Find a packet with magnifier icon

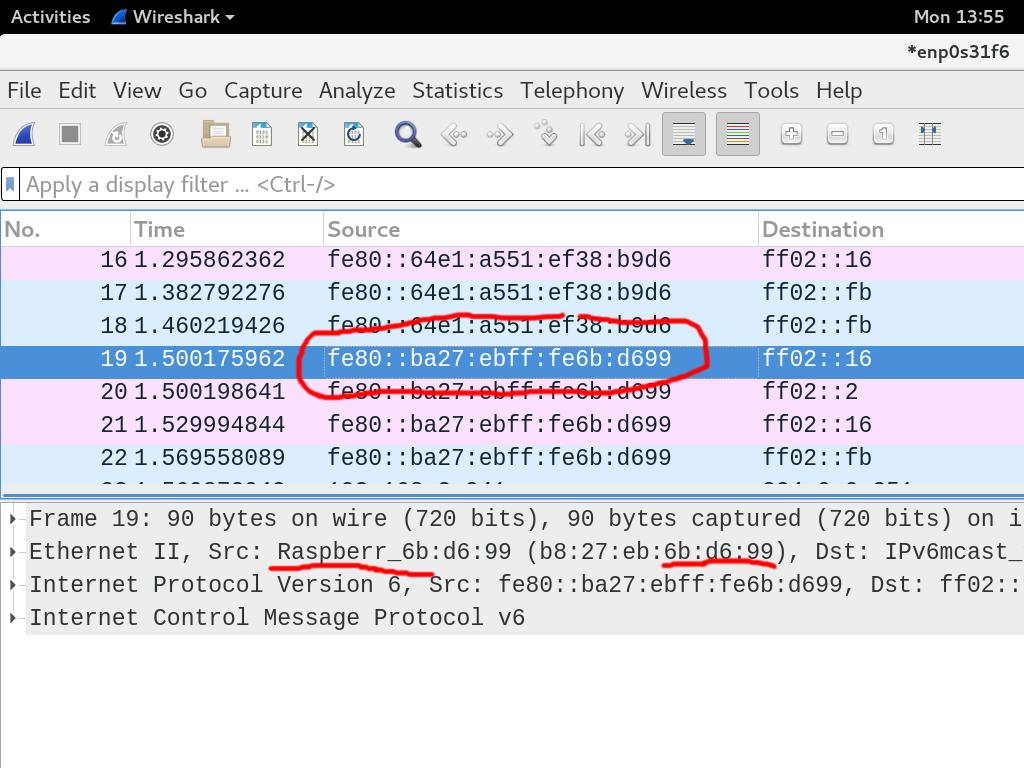tap(408, 135)
